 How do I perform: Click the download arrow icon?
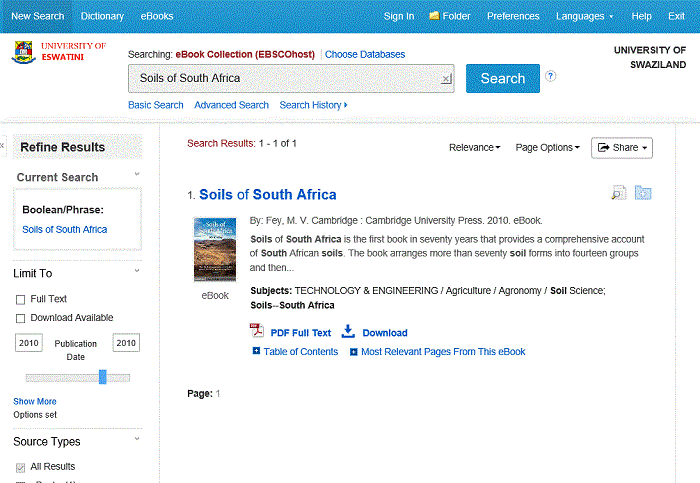(x=348, y=331)
